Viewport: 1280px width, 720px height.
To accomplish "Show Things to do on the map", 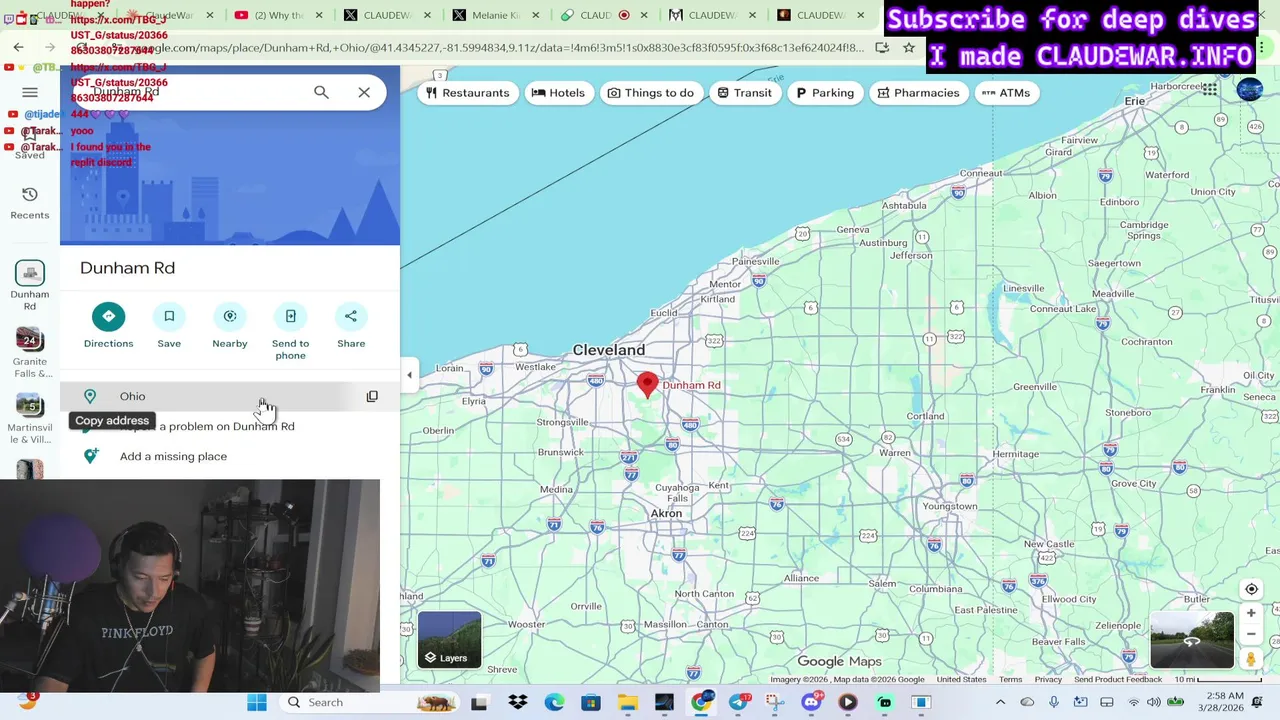I will coord(650,92).
